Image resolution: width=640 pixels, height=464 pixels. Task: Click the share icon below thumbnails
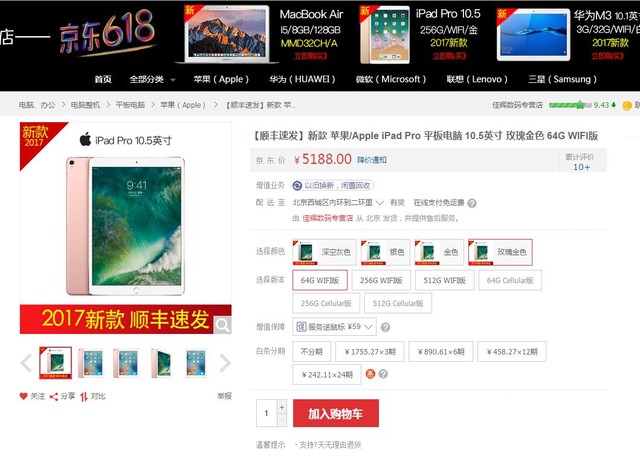[53, 397]
